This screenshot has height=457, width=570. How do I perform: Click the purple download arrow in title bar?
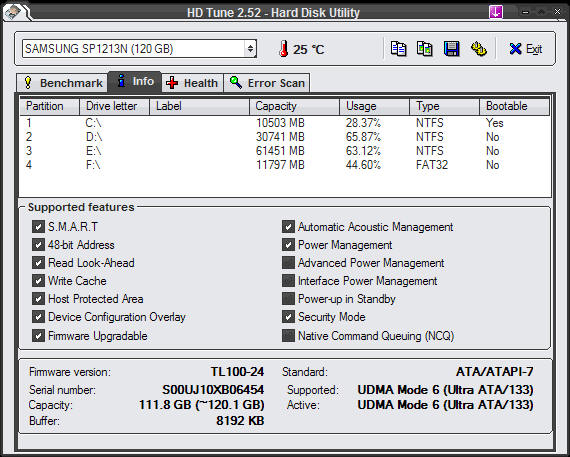(496, 12)
